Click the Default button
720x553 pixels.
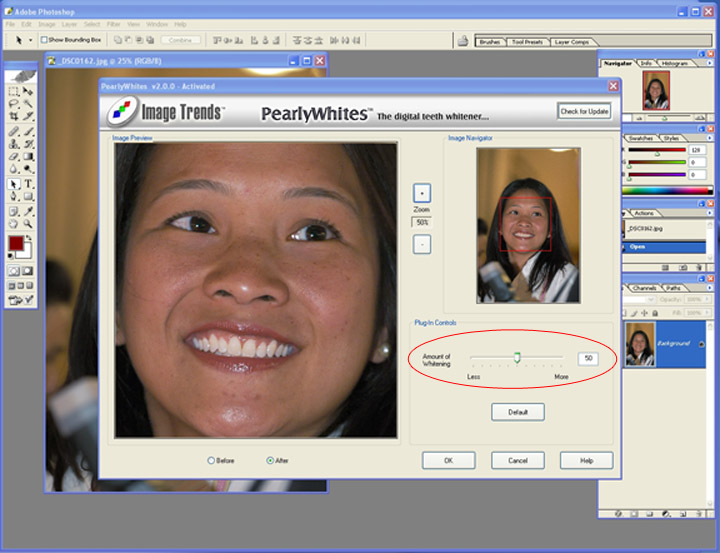(518, 412)
